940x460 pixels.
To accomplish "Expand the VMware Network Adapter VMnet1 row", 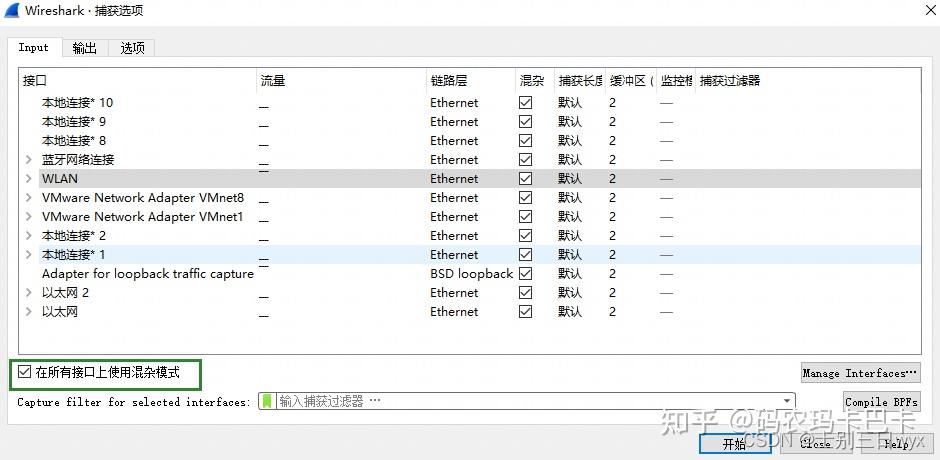I will pyautogui.click(x=29, y=217).
